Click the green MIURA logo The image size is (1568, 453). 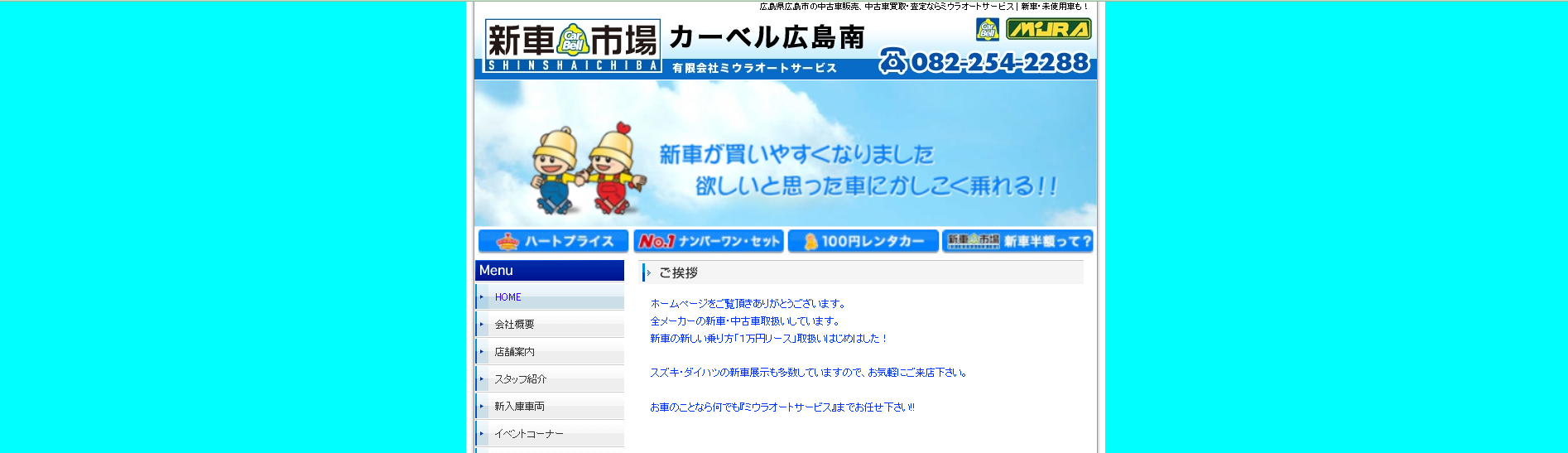tap(1049, 29)
